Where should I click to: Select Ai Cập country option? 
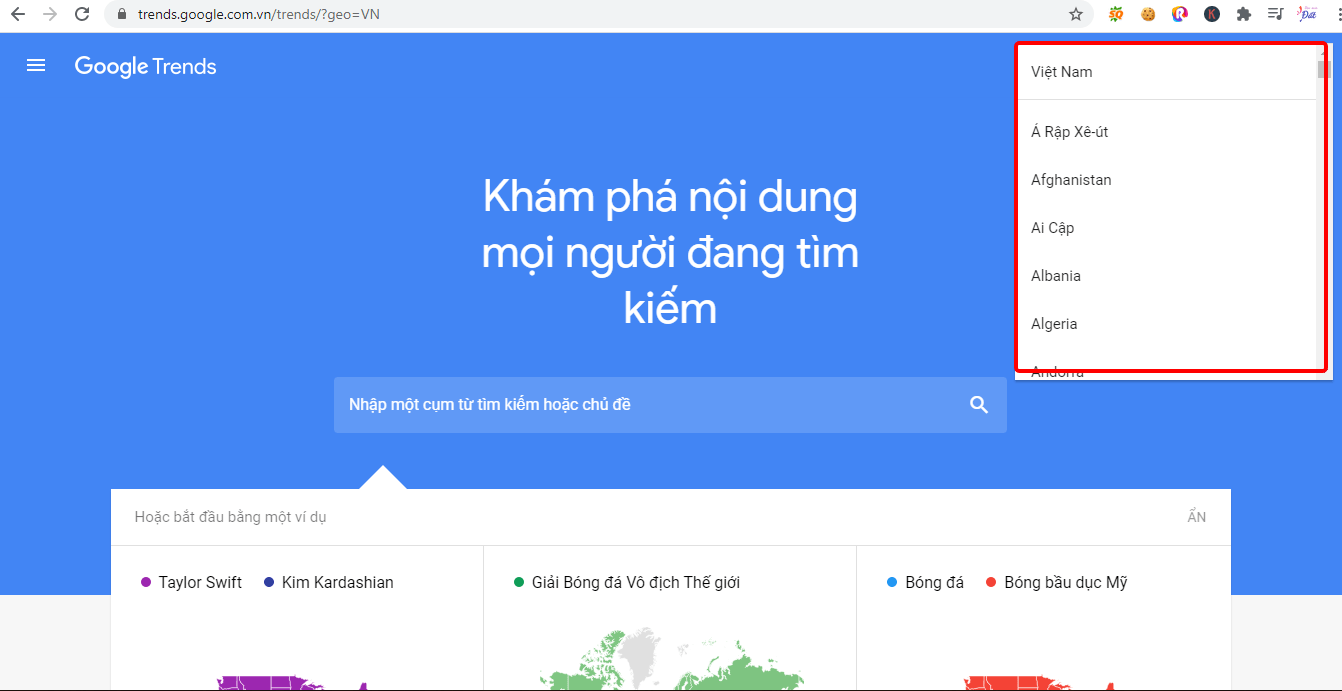[1052, 228]
